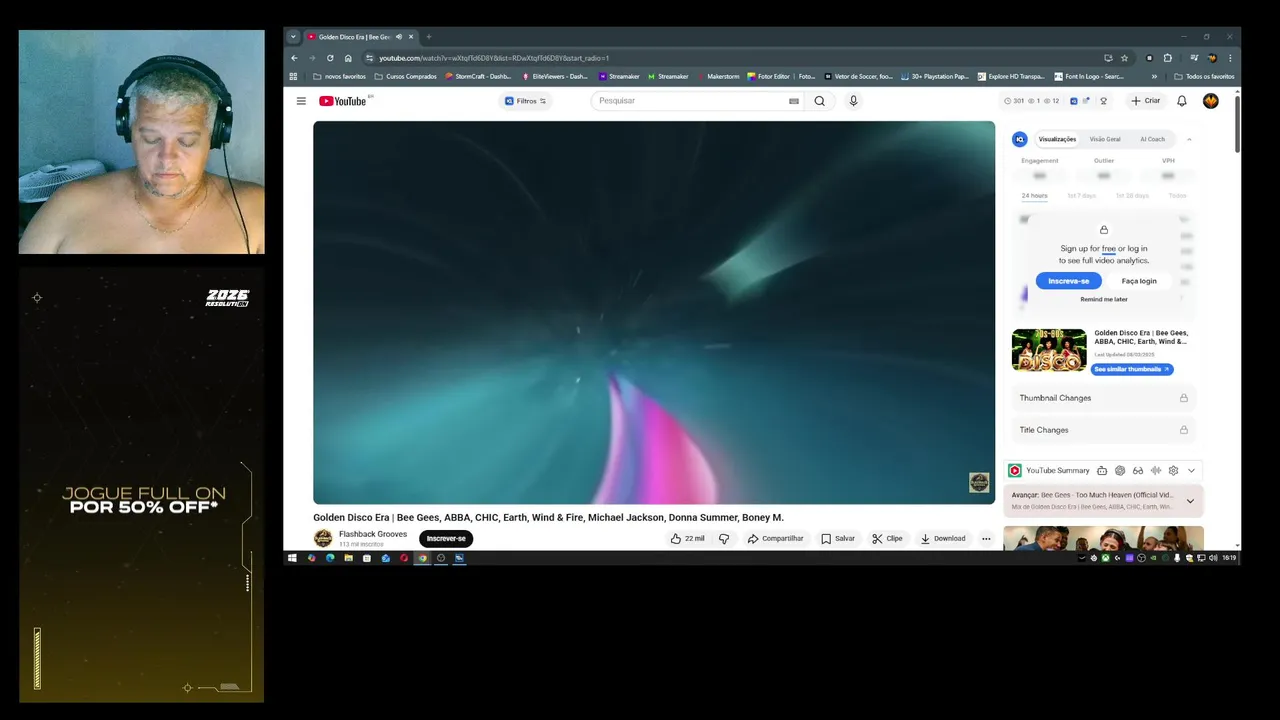
Task: Focus the Pesquisar search field
Action: pos(690,101)
